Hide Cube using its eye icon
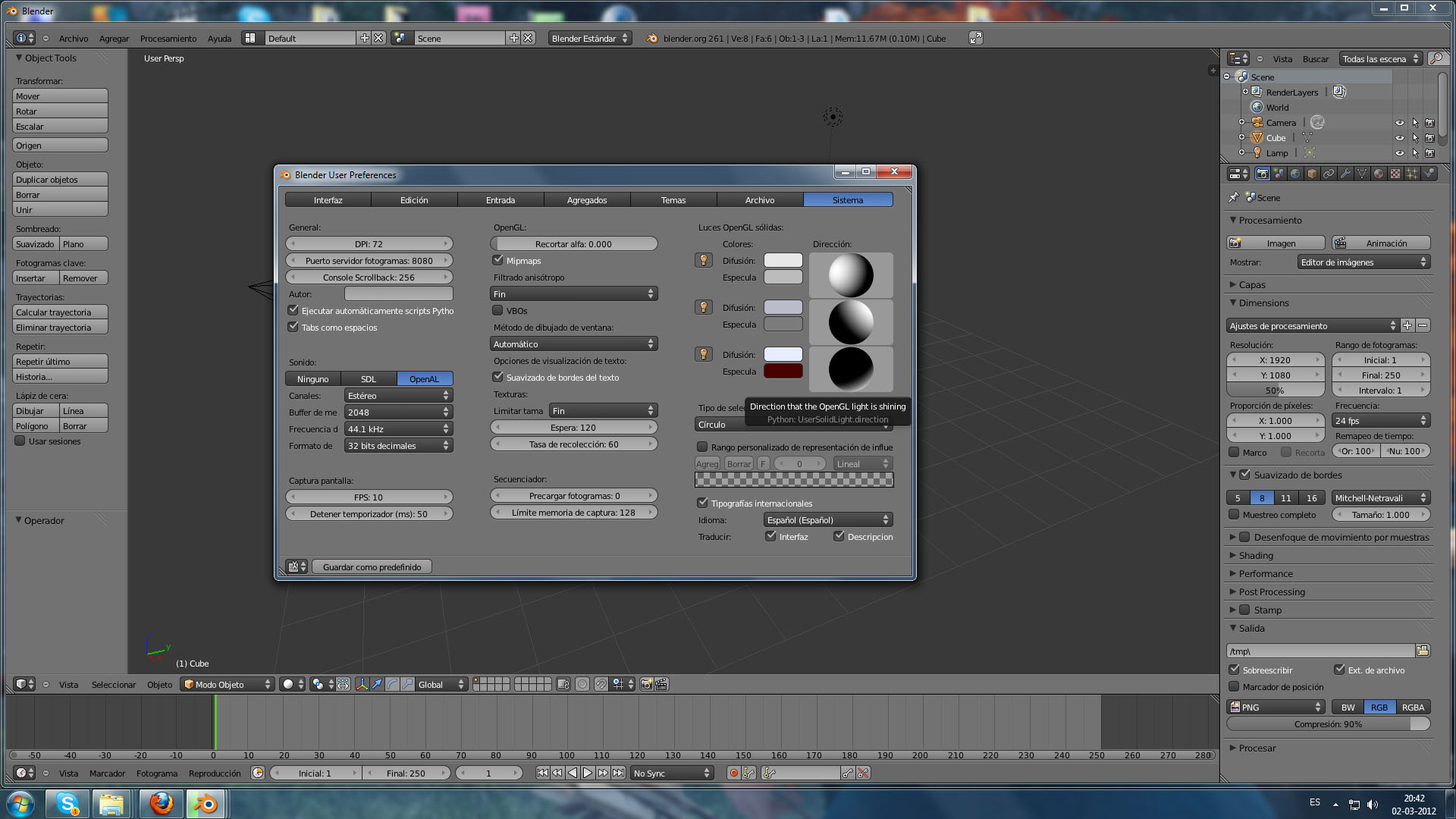 point(1399,138)
